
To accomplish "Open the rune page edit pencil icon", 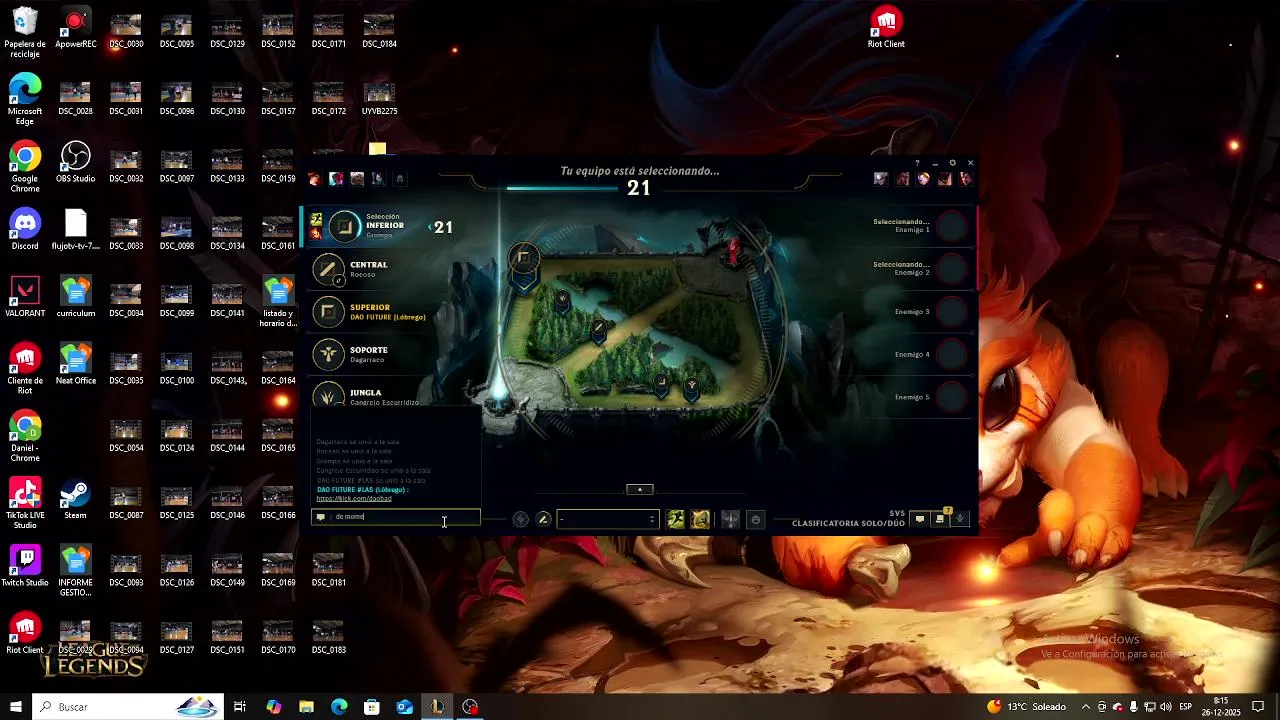I will click(x=544, y=519).
